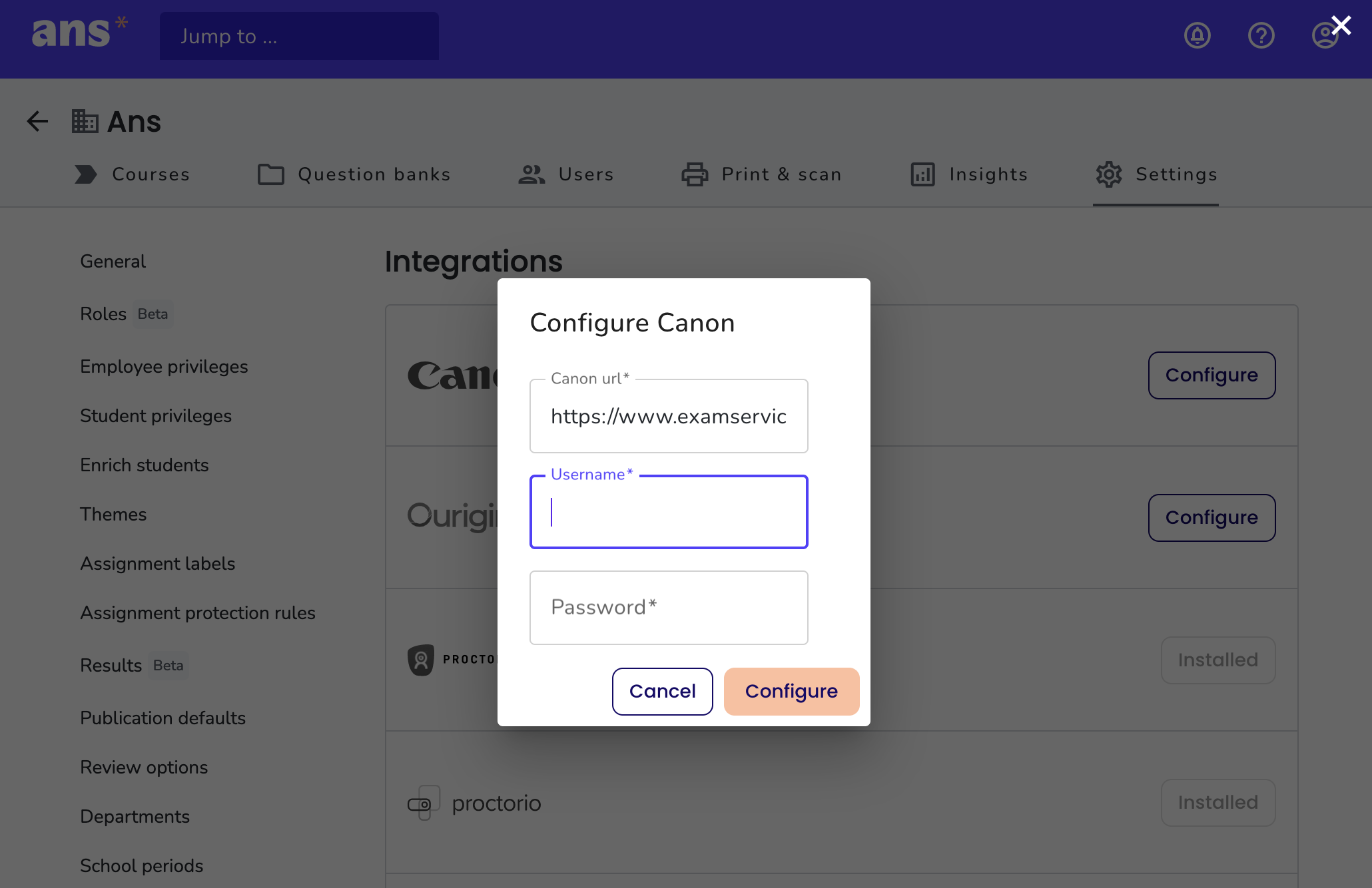Select Employee privileges in sidebar
The height and width of the screenshot is (888, 1372).
(x=164, y=367)
